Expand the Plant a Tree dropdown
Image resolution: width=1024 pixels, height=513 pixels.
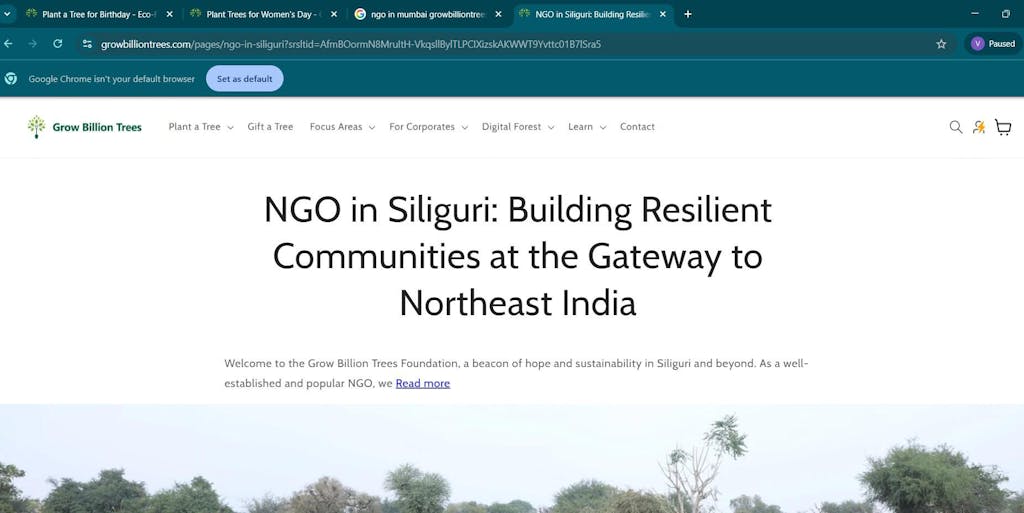[200, 127]
